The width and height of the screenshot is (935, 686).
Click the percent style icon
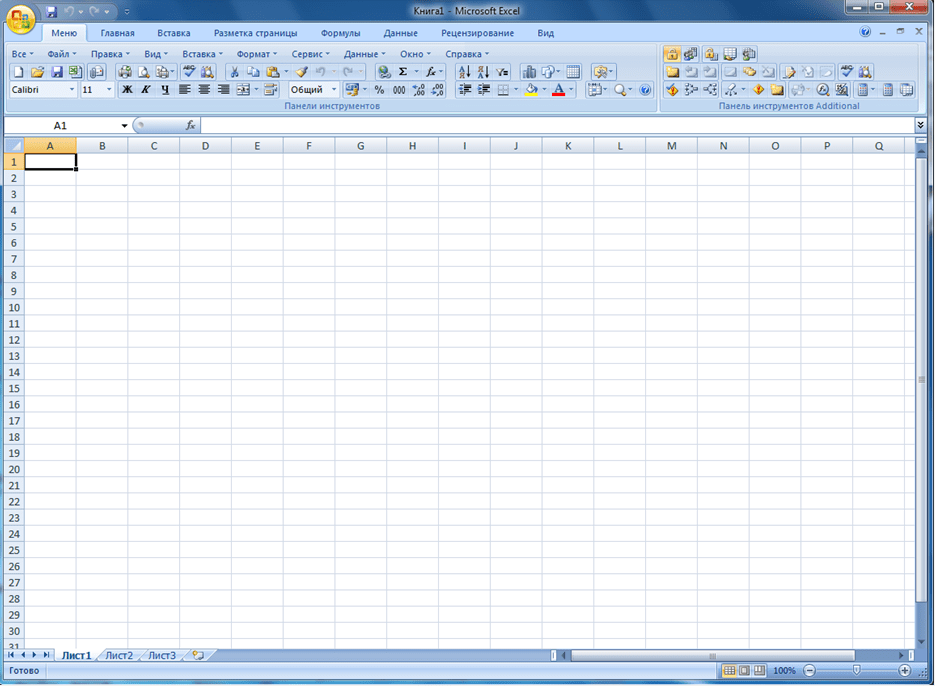[x=379, y=90]
